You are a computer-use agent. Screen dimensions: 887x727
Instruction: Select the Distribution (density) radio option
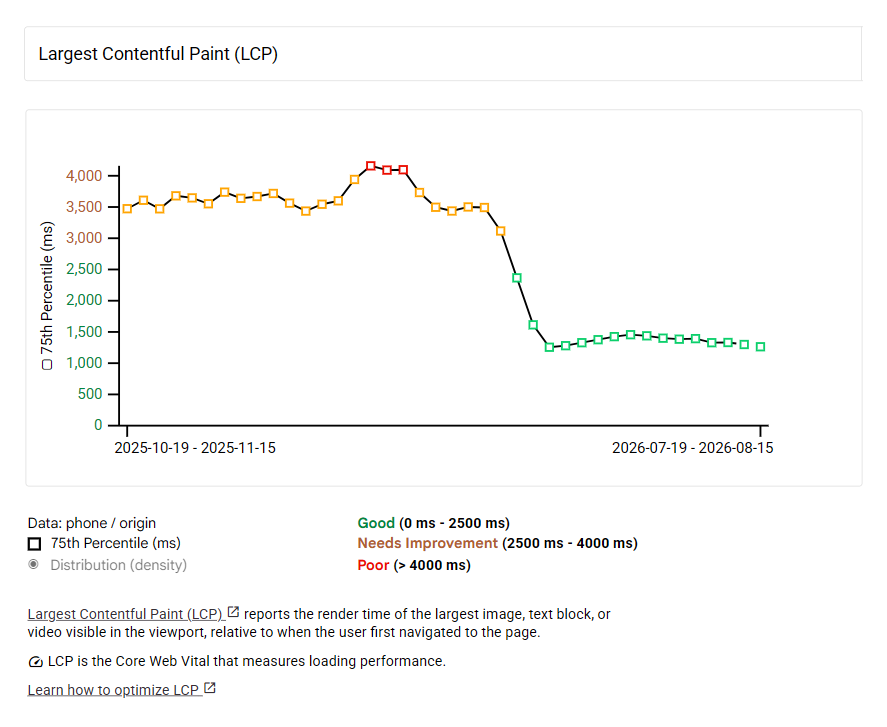point(34,565)
